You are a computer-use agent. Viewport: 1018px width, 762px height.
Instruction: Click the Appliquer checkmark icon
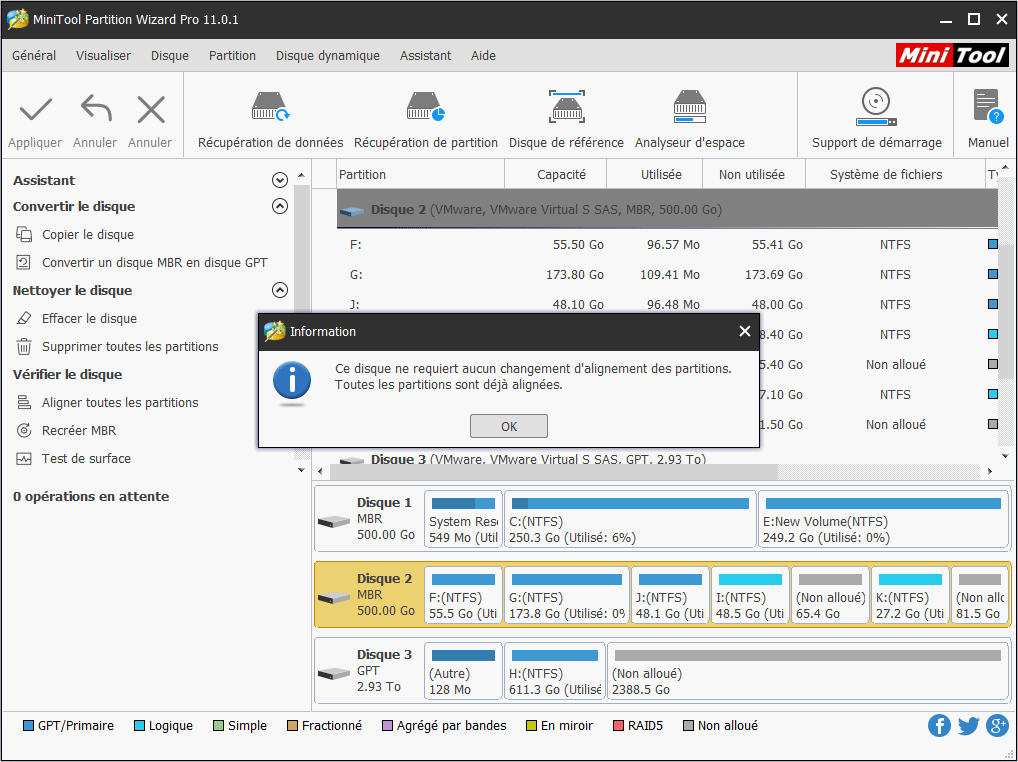click(36, 110)
